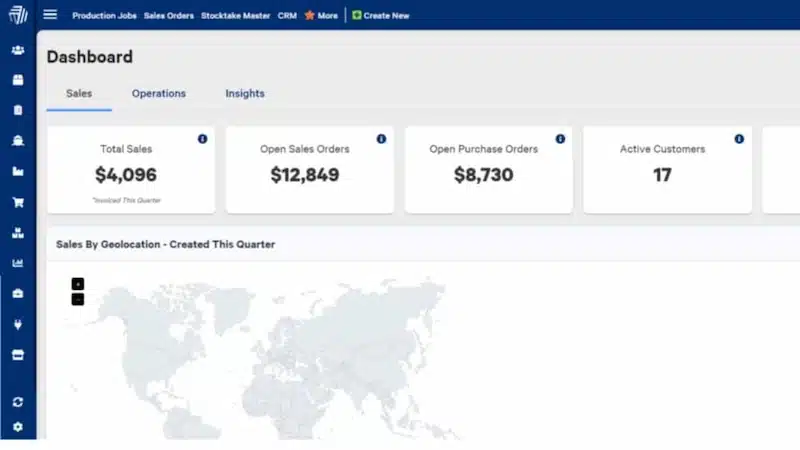The image size is (800, 450).
Task: Open the plug integrations icon in sidebar
Action: (18, 324)
